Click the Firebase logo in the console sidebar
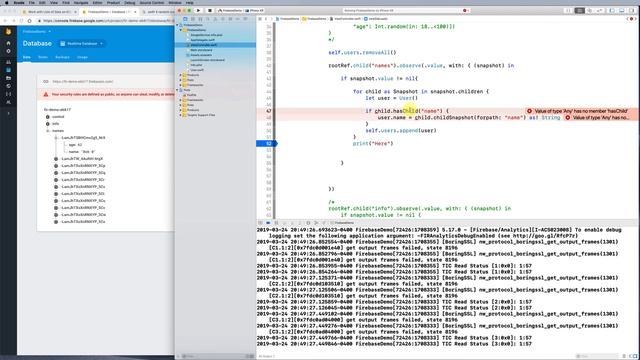Viewport: 640px width, 360px height. pyautogui.click(x=8, y=31)
